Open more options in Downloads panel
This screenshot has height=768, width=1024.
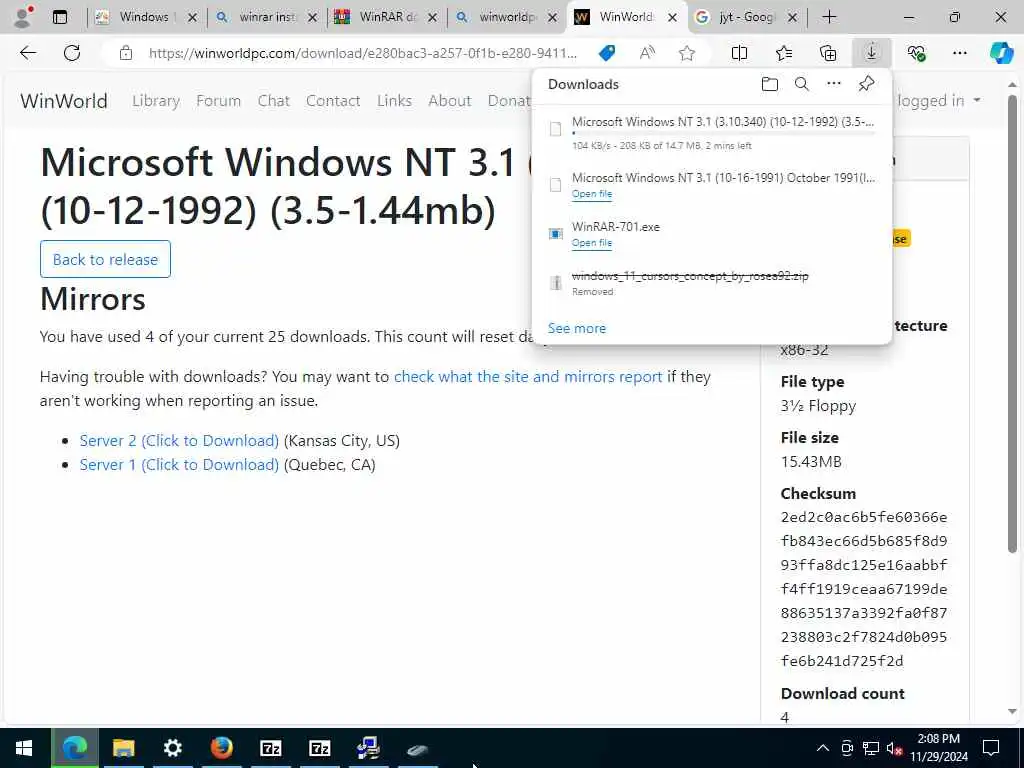tap(834, 84)
